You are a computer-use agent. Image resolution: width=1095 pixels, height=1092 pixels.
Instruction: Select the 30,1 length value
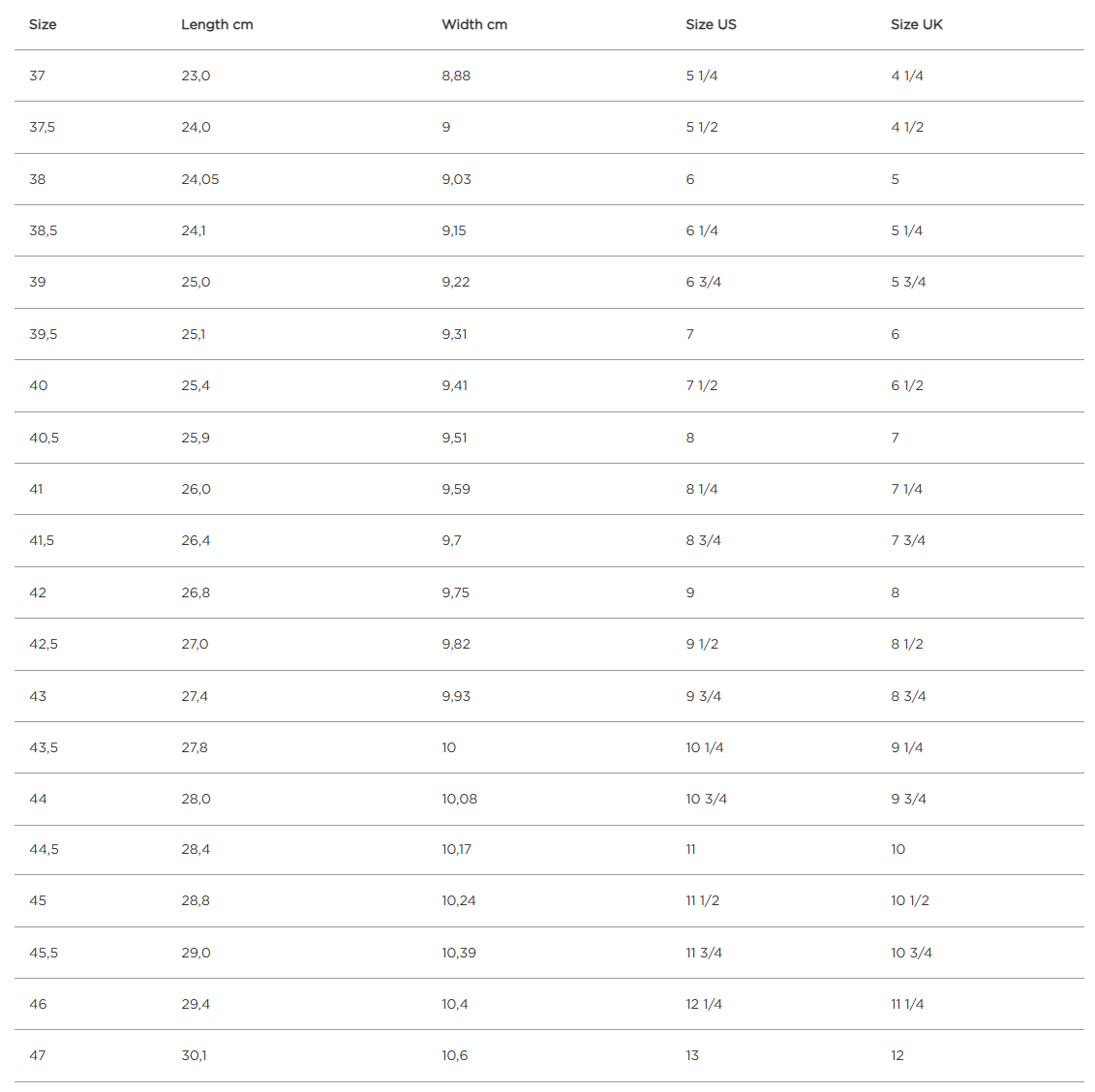194,1055
